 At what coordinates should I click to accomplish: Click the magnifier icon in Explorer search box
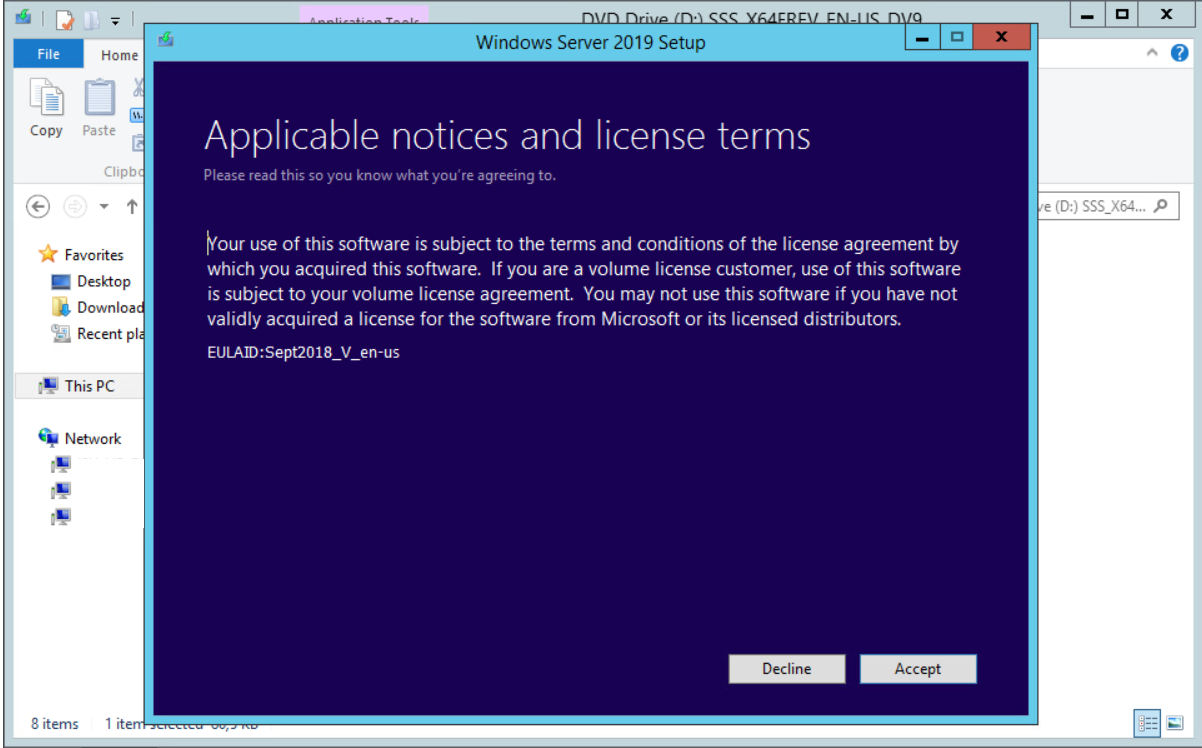pos(1160,206)
